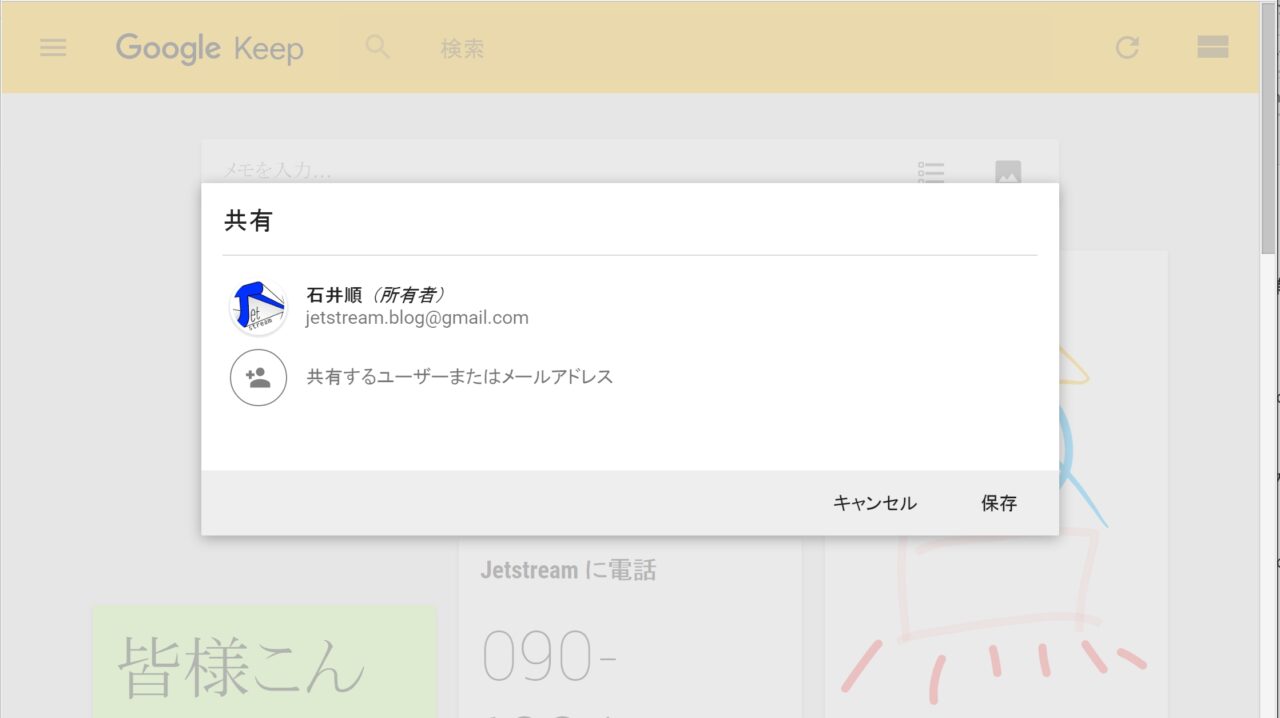This screenshot has width=1280, height=718.
Task: Click the Google Keep logo
Action: pyautogui.click(x=209, y=48)
